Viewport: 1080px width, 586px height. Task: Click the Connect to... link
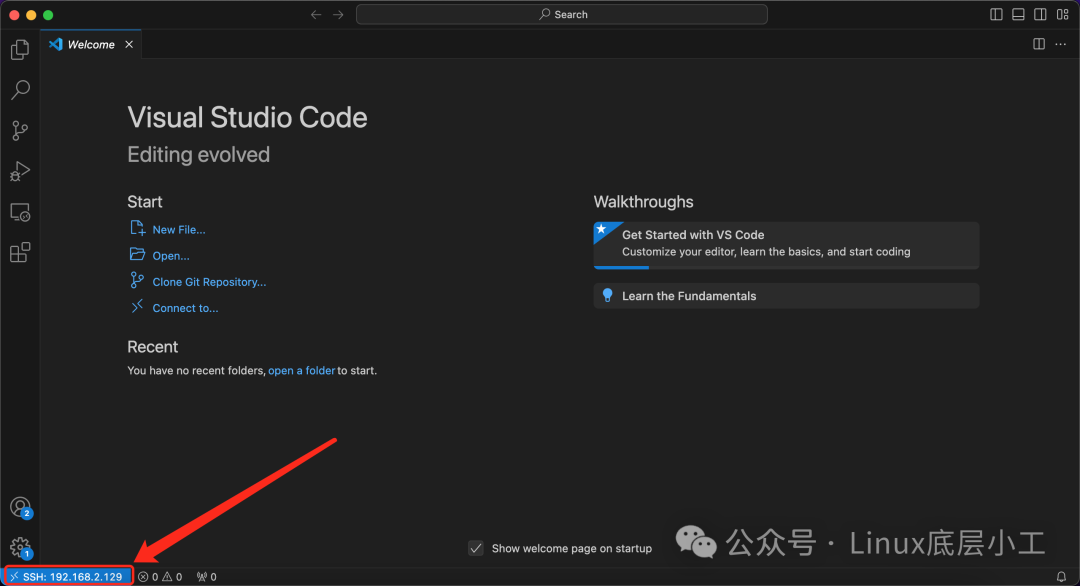185,308
